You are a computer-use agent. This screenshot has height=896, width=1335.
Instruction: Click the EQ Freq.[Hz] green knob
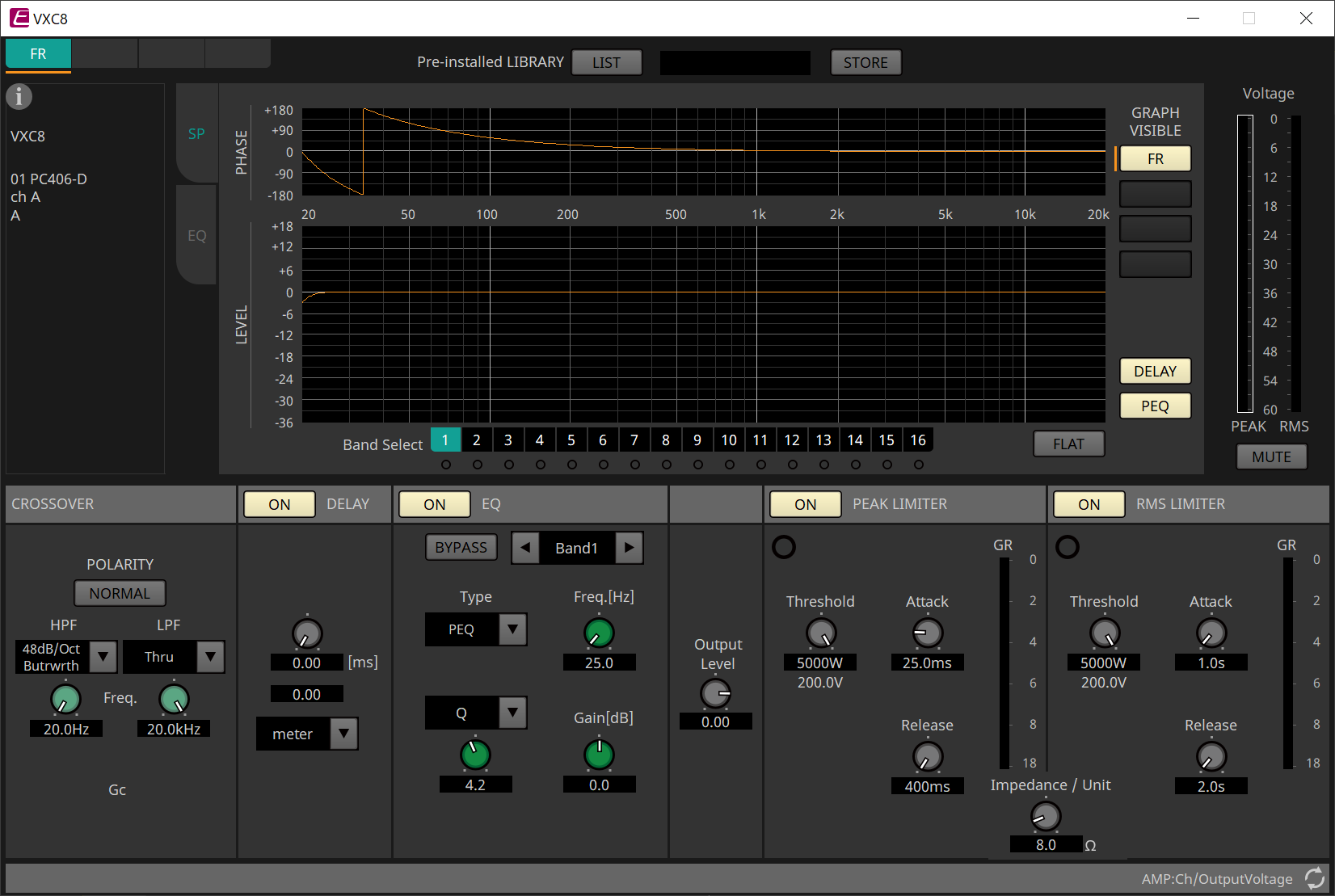599,633
